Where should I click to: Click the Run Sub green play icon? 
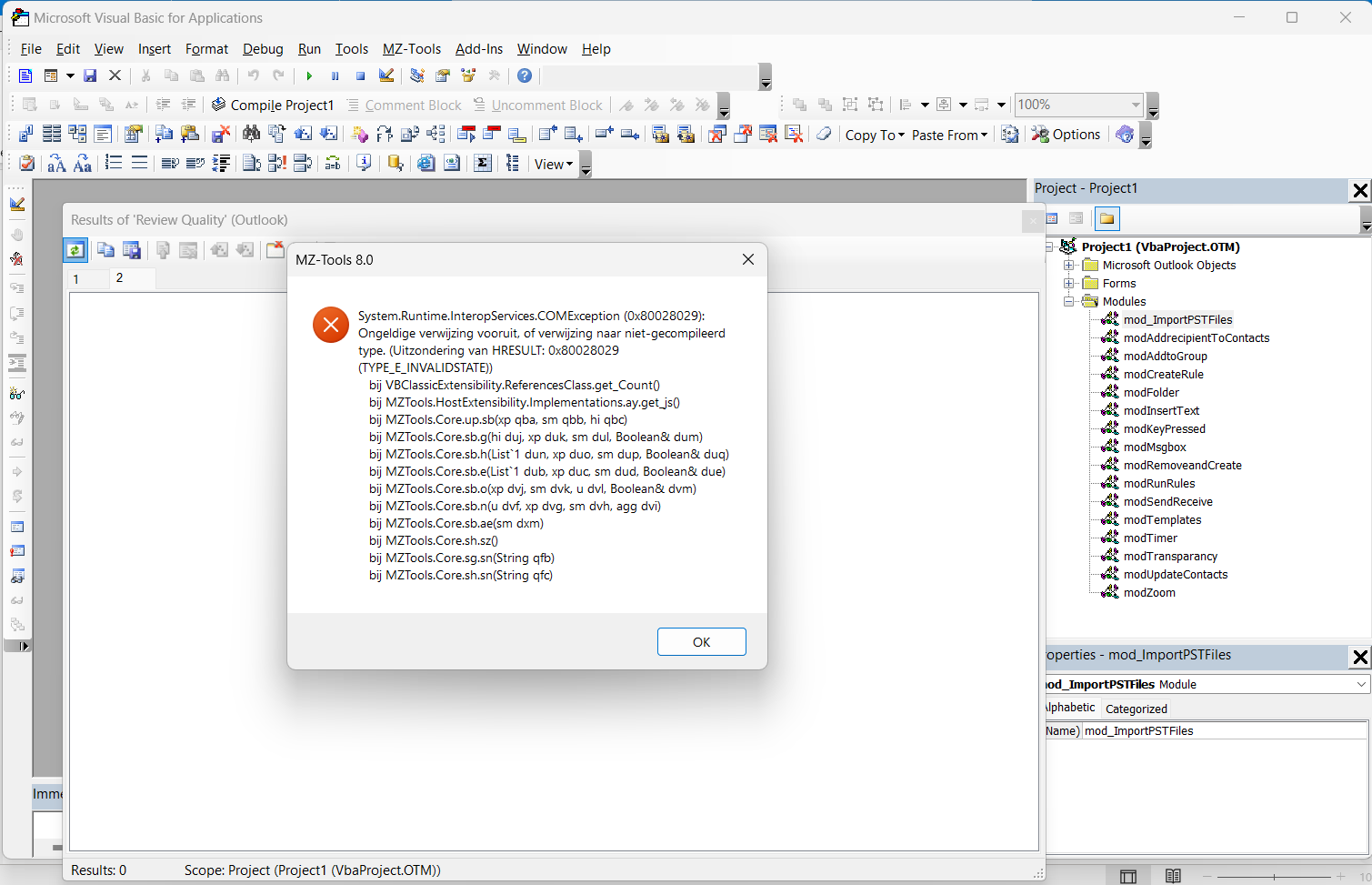point(309,75)
